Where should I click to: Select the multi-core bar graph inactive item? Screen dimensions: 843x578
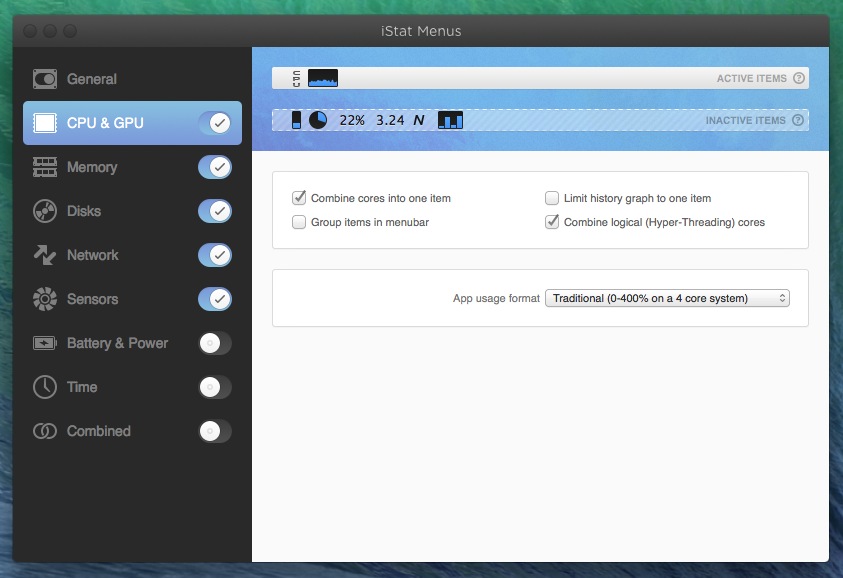pyautogui.click(x=451, y=120)
